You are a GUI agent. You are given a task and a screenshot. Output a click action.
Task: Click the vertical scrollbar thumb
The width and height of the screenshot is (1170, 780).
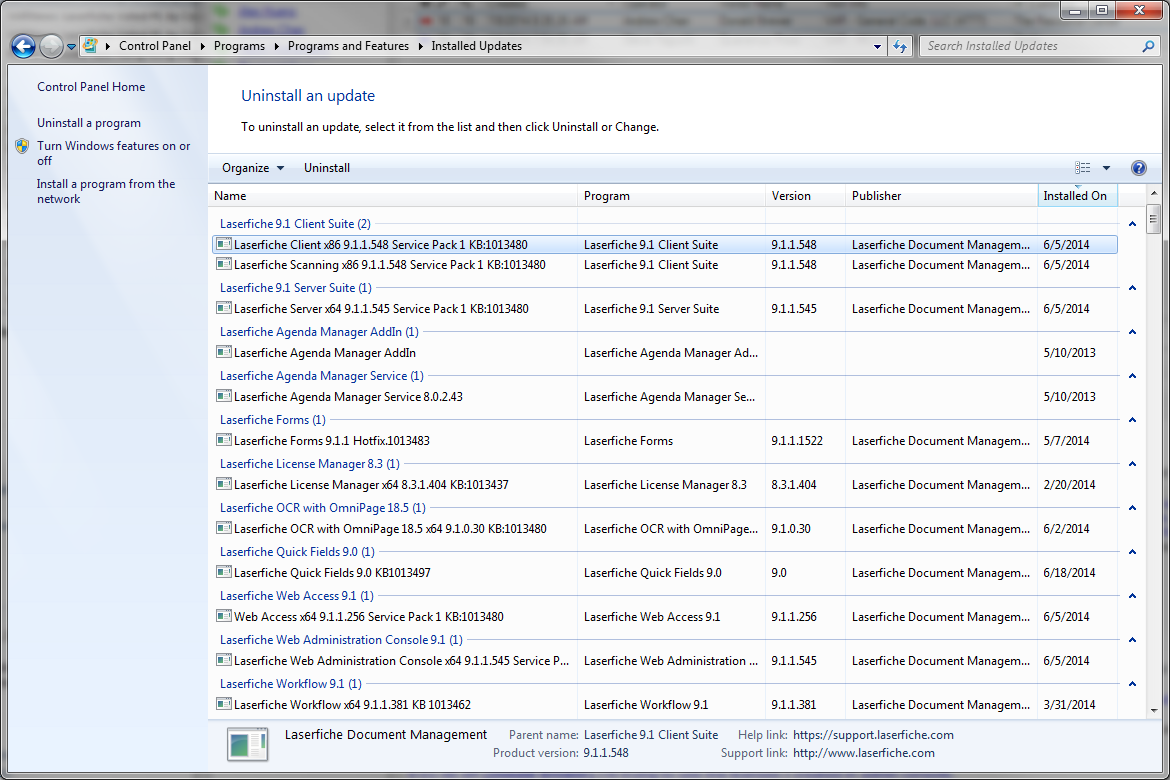[x=1154, y=219]
